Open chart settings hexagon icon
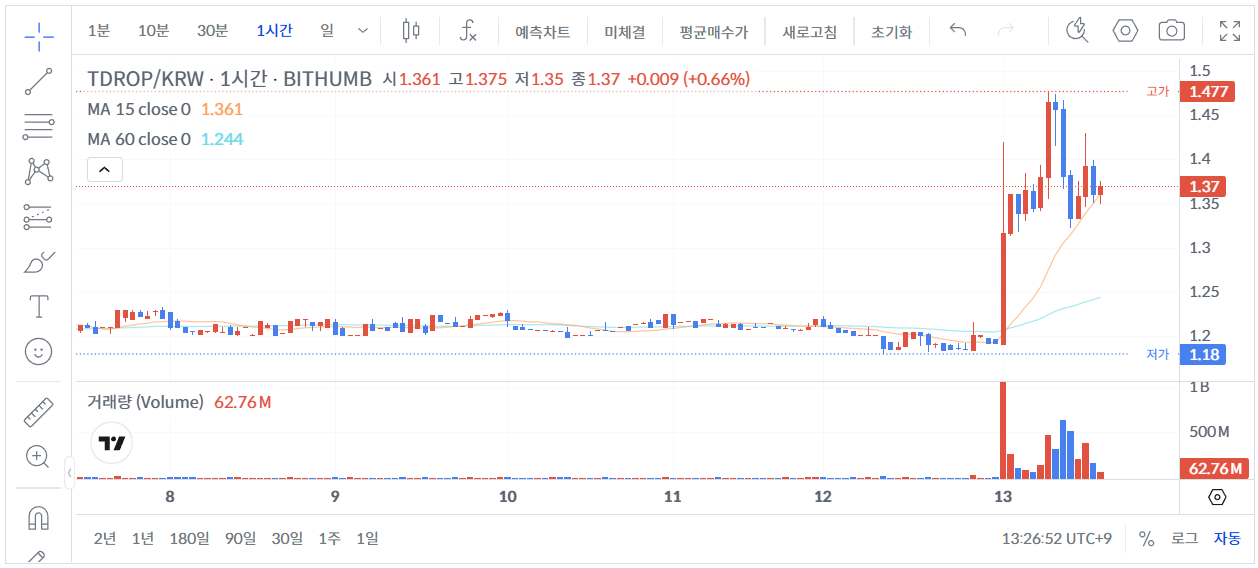1258x568 pixels. 1126,31
